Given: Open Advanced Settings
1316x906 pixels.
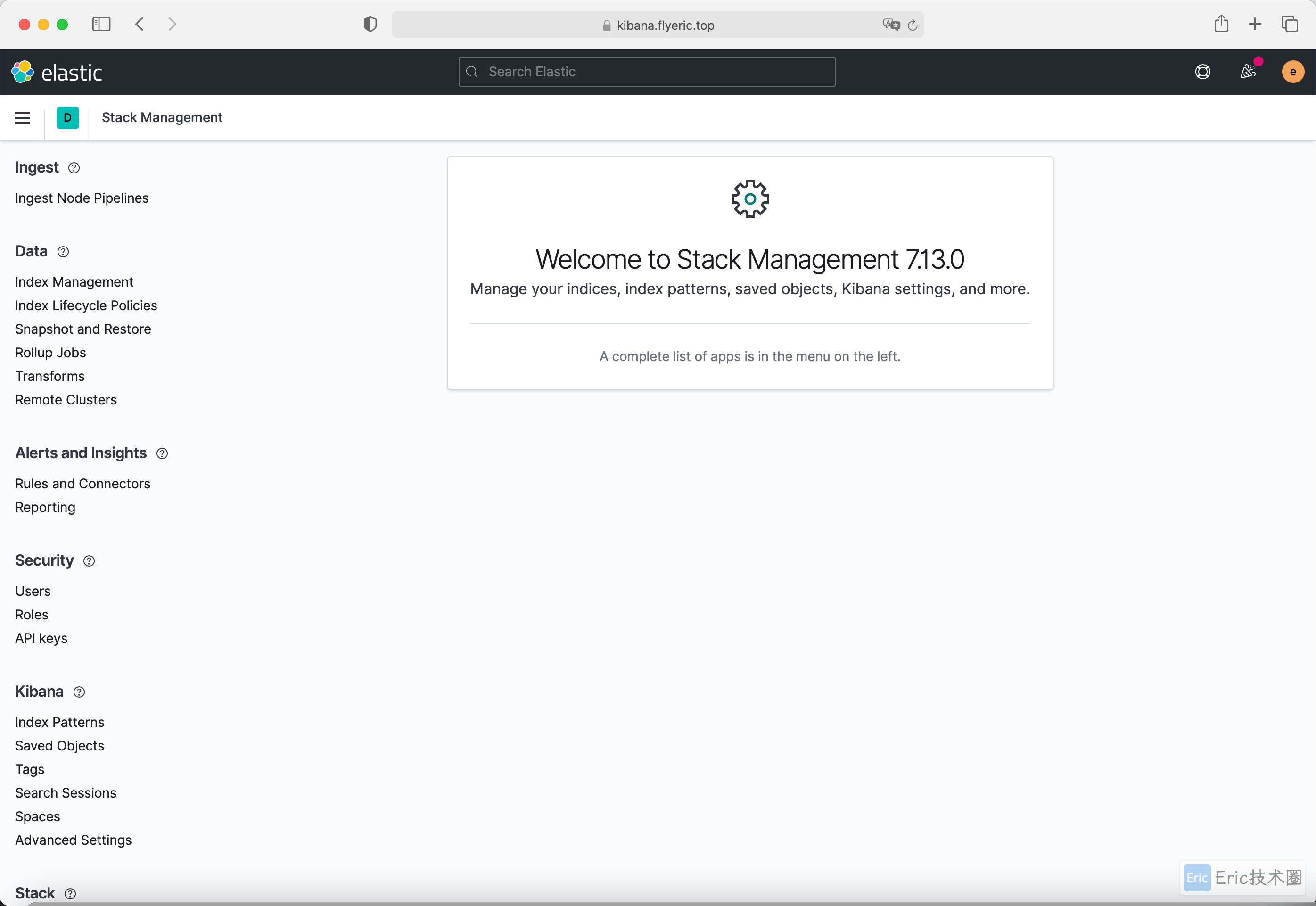Looking at the screenshot, I should [73, 841].
